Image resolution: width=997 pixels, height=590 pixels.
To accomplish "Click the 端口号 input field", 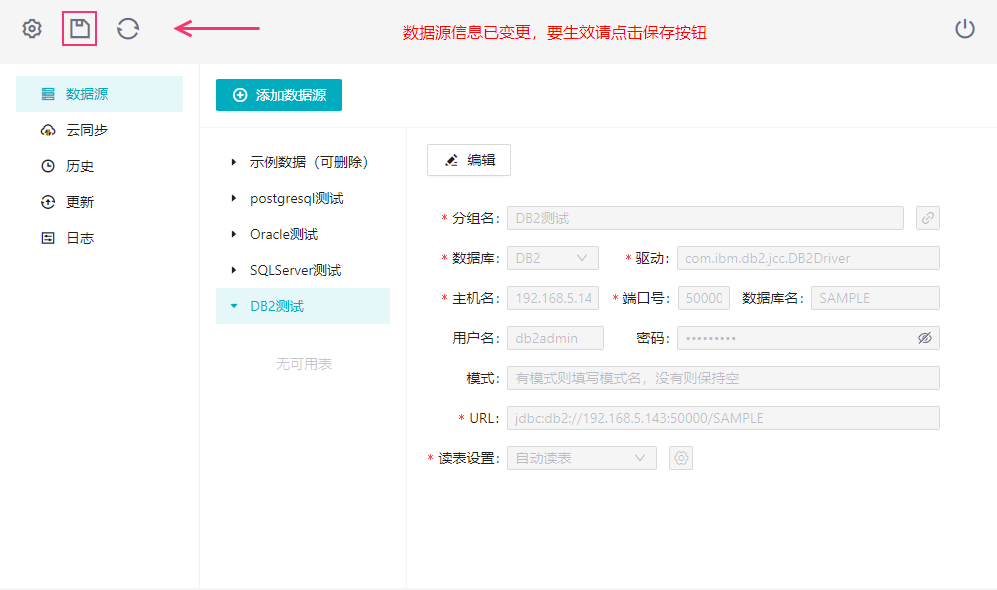I will click(704, 298).
